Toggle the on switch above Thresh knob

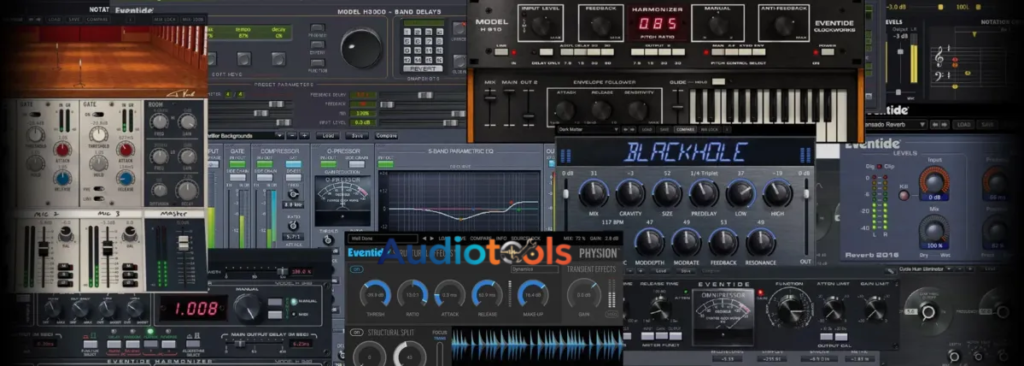(x=357, y=269)
